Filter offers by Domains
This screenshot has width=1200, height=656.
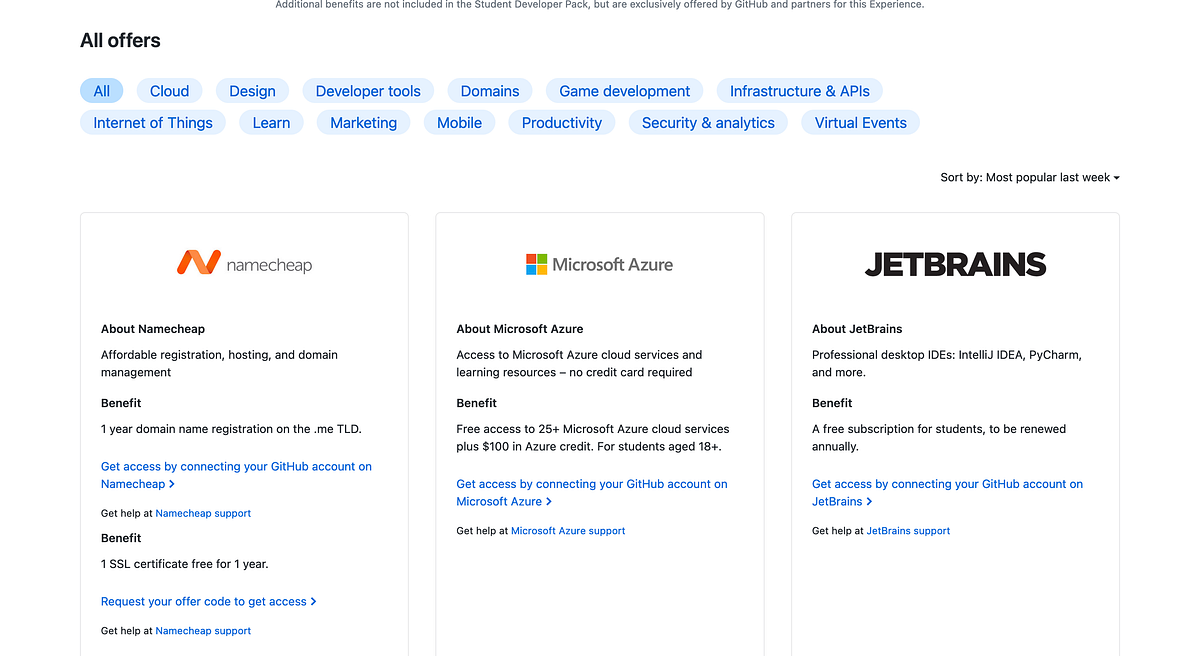tap(490, 91)
